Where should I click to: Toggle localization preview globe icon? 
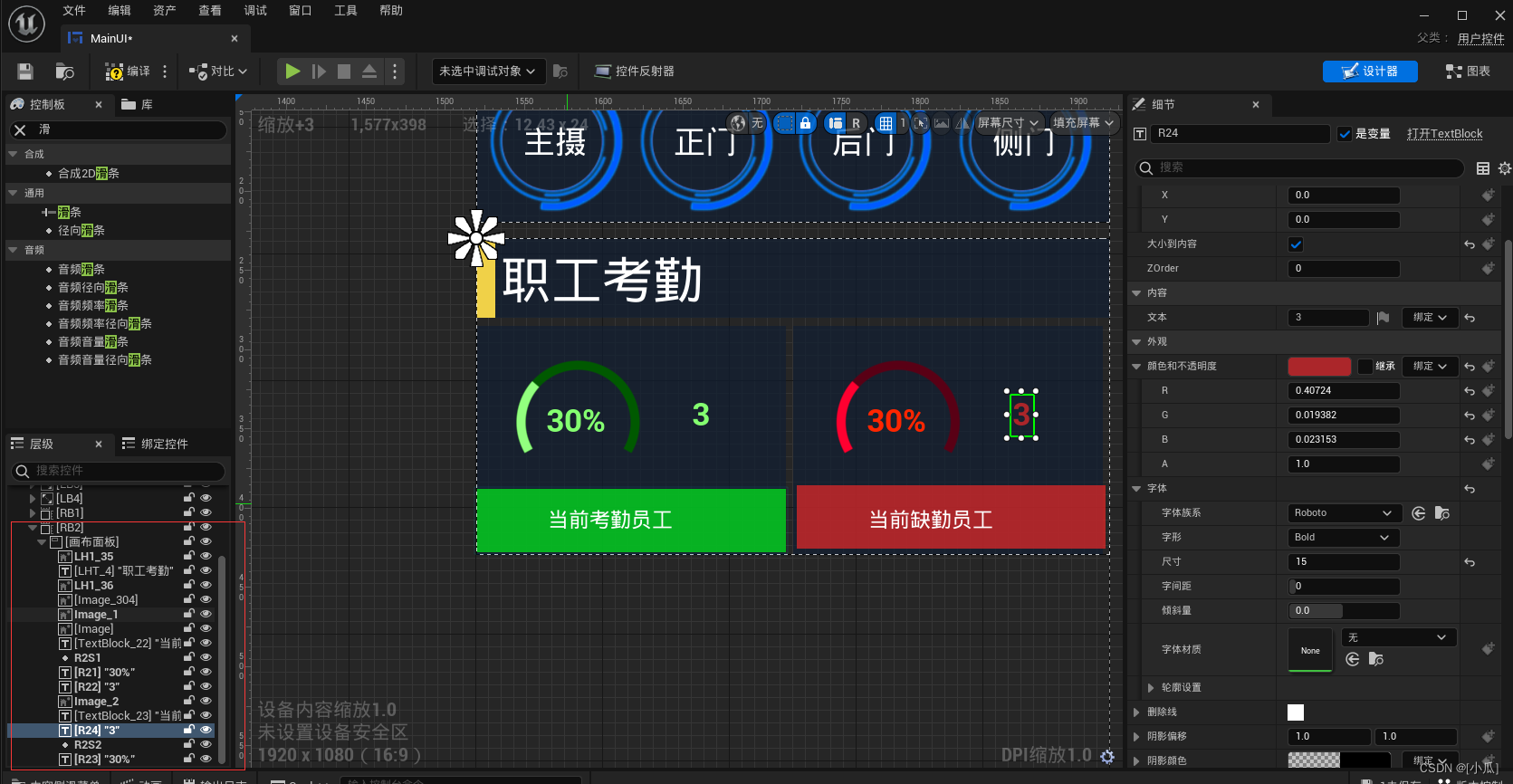click(x=739, y=123)
